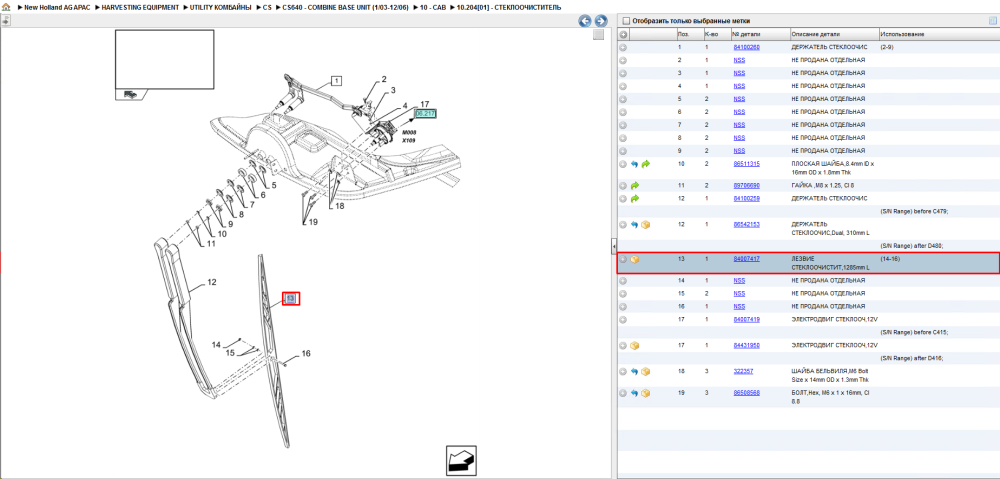Click the box icon for part 84007417
The image size is (1000, 479).
[x=635, y=260]
